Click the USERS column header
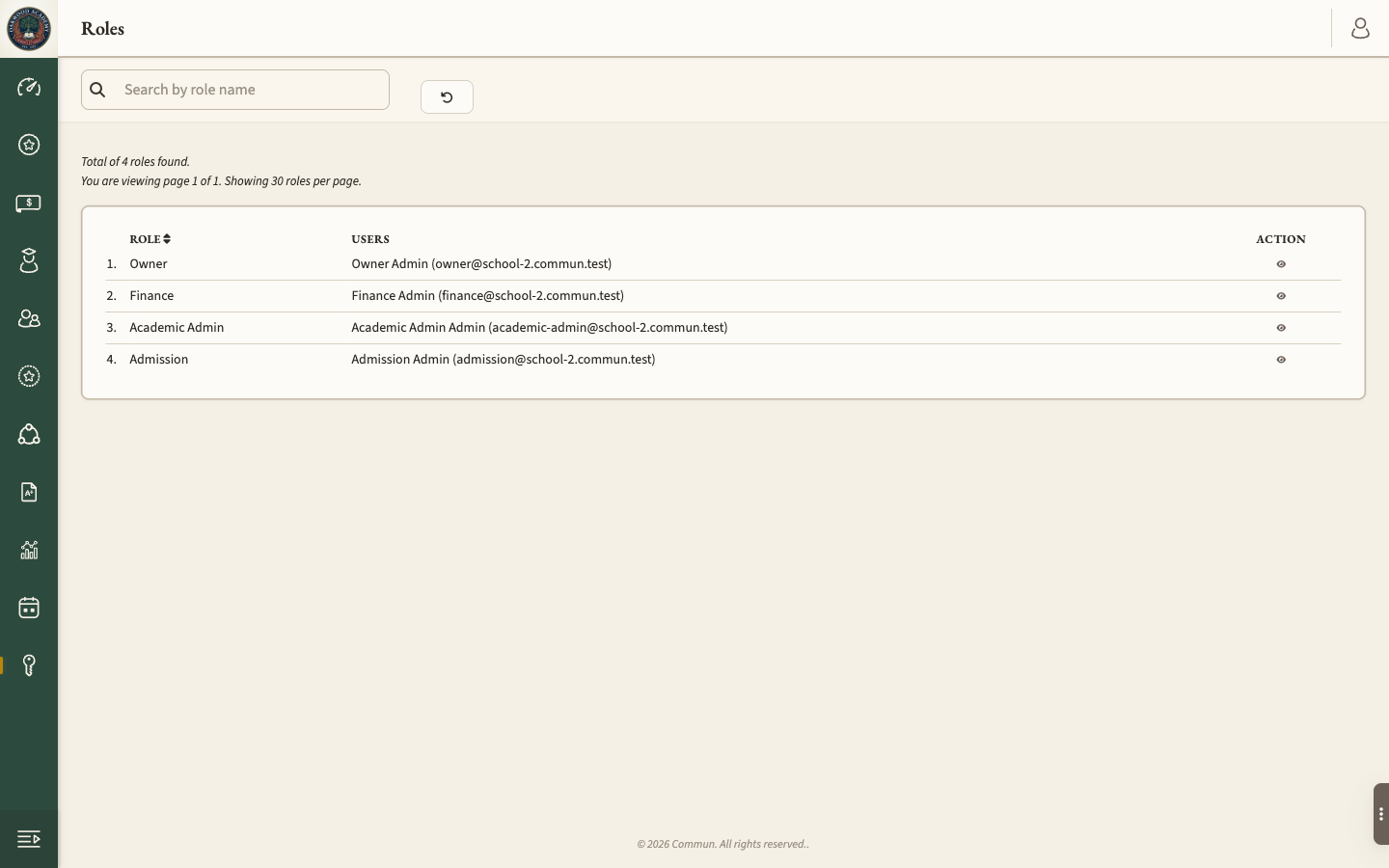This screenshot has height=868, width=1389. coord(370,239)
